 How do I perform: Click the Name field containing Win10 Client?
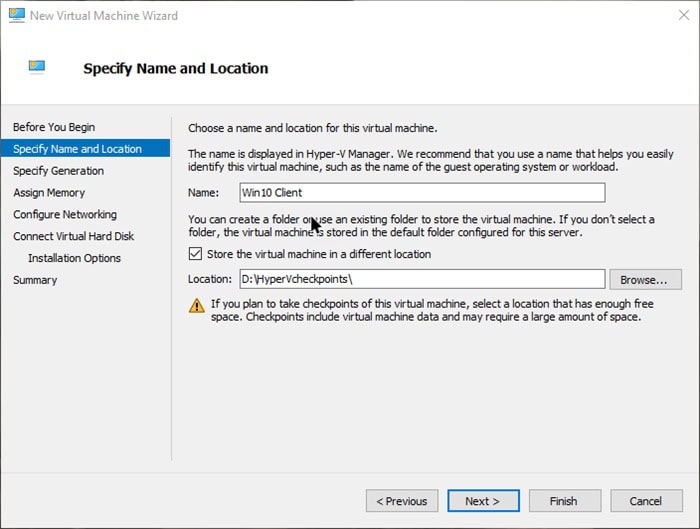pyautogui.click(x=421, y=192)
